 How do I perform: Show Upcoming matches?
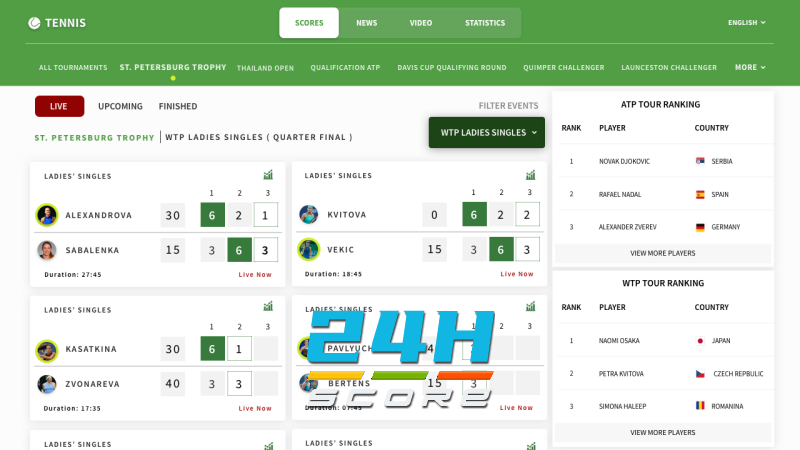(x=120, y=106)
